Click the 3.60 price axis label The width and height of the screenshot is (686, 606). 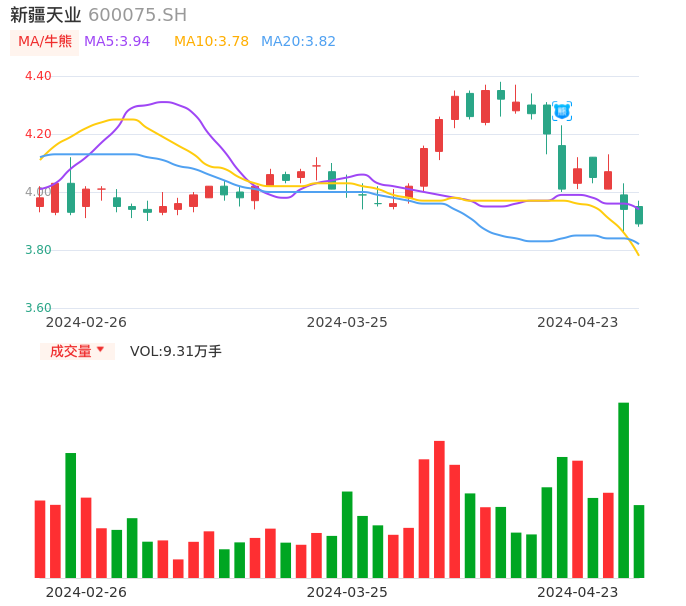coord(38,308)
